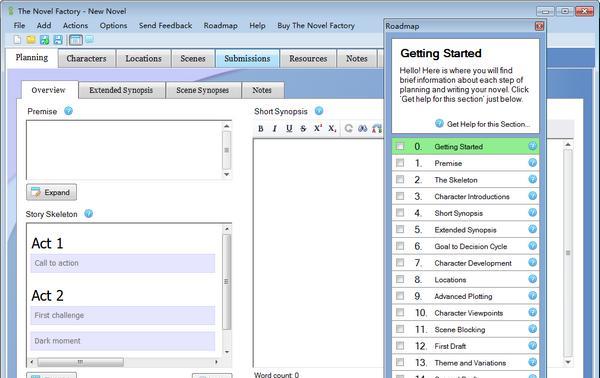This screenshot has width=600, height=378.
Task: Apply Bold in Short Synopsis editor
Action: pyautogui.click(x=261, y=129)
